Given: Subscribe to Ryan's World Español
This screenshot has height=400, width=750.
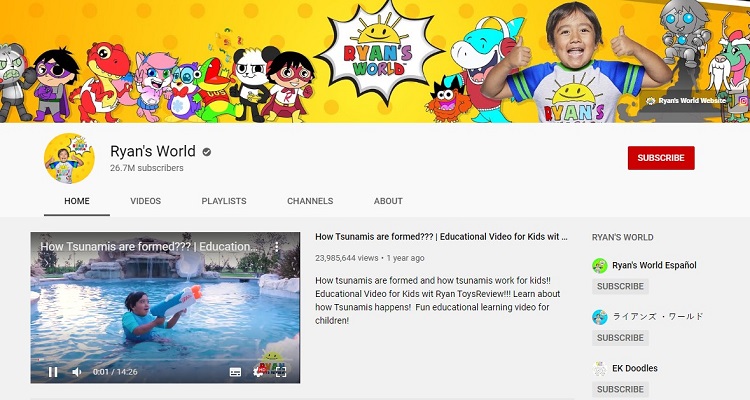Looking at the screenshot, I should pyautogui.click(x=620, y=286).
